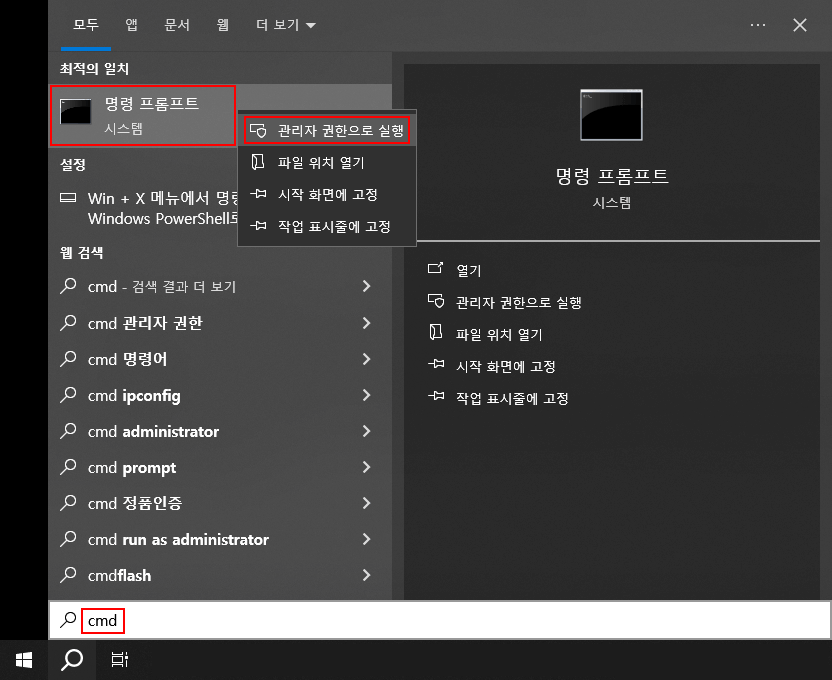
Task: Click 열기 in the preview pane
Action: pos(469,271)
